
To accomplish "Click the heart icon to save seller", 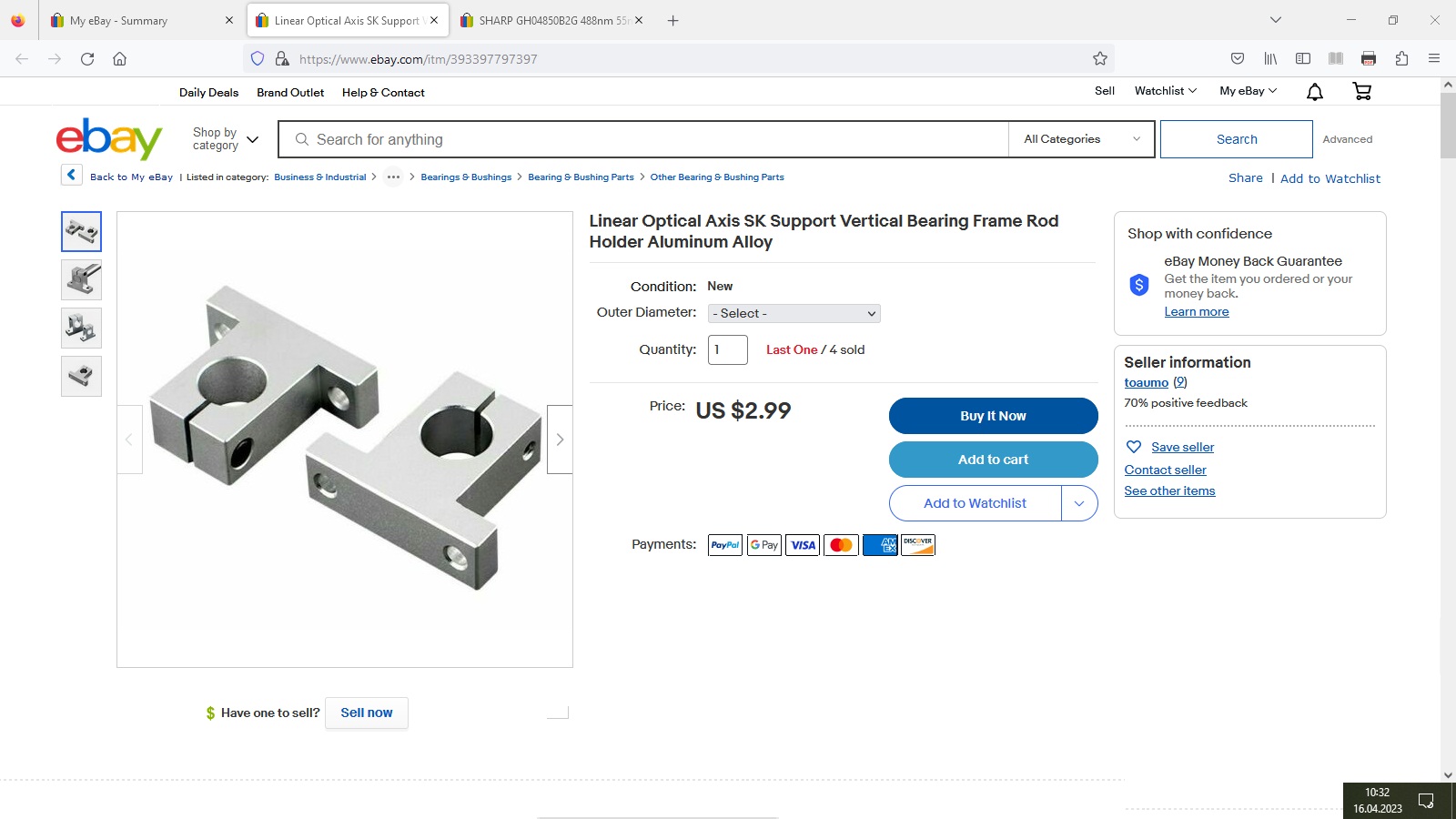I will coord(1134,447).
